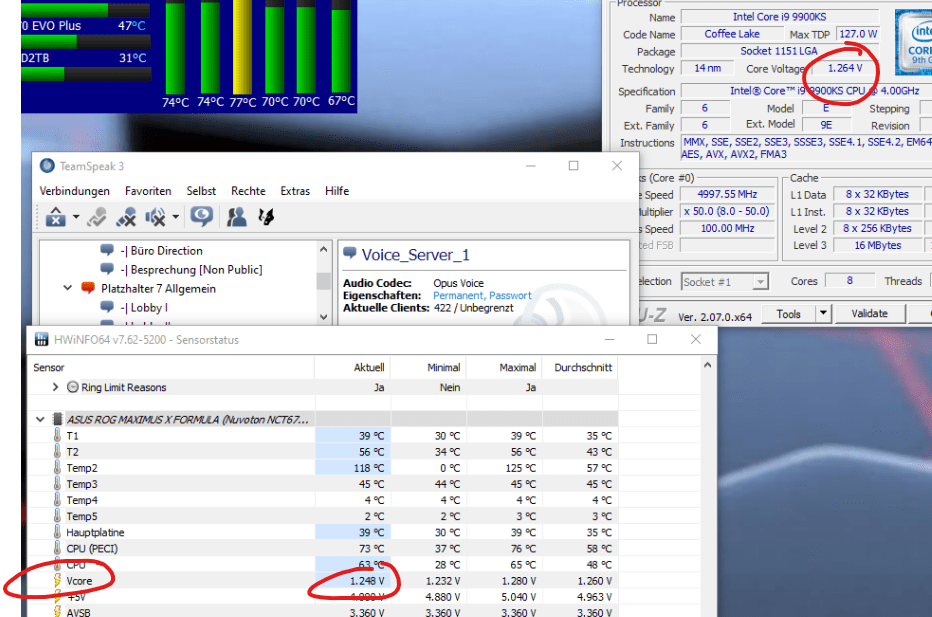Click the TeamSpeak 3 title bar logo
The height and width of the screenshot is (617, 932).
click(x=47, y=166)
